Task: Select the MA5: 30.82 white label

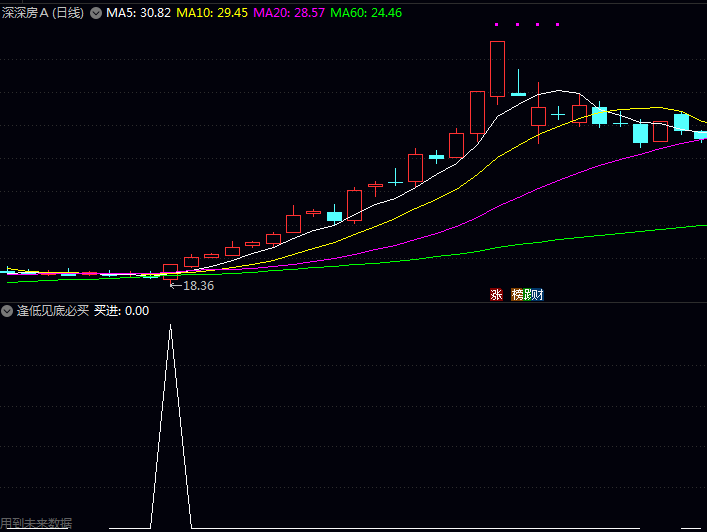Action: (138, 13)
